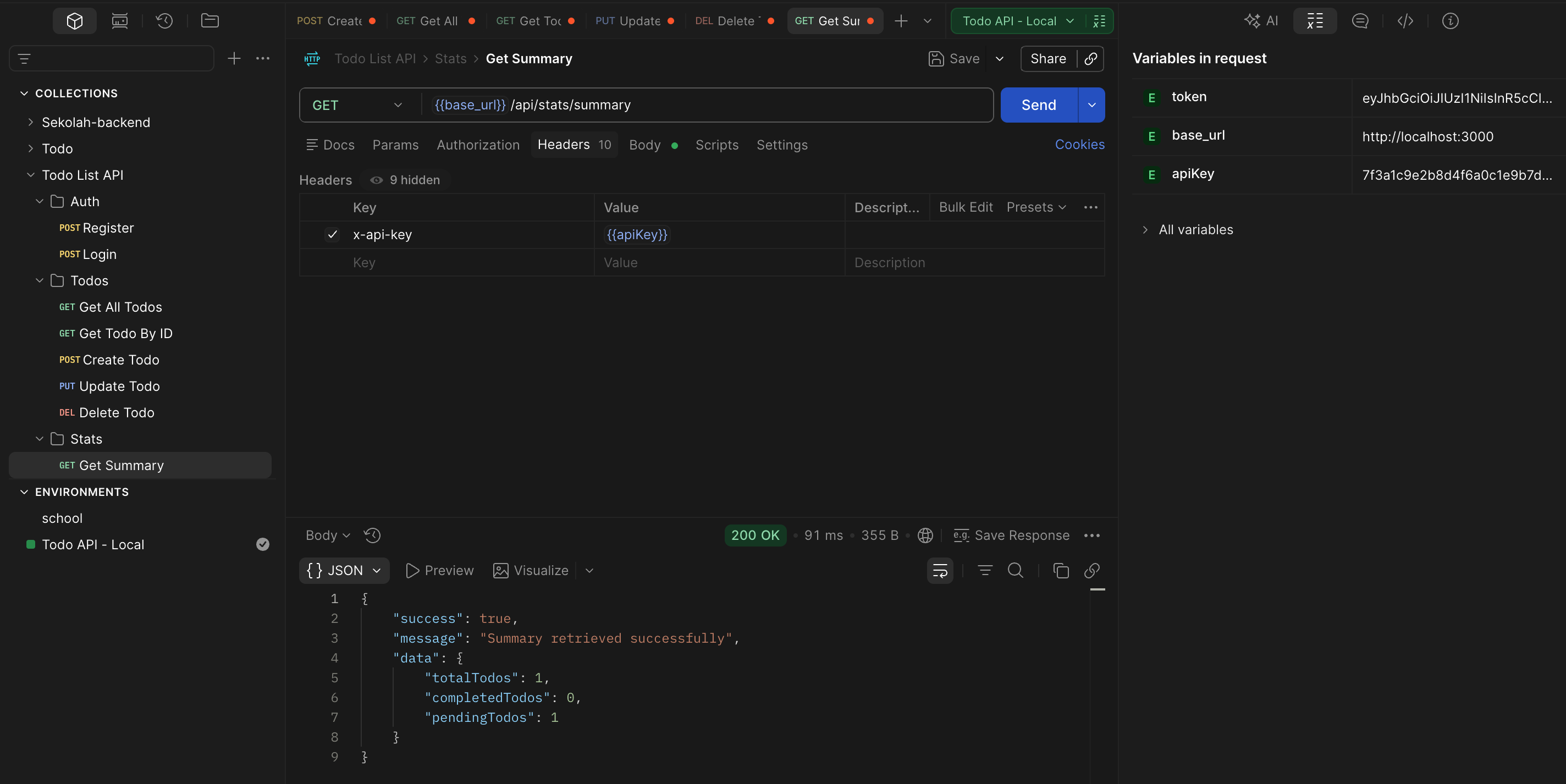Switch to the Params tab
Screen dimensions: 1566x784
coord(395,145)
